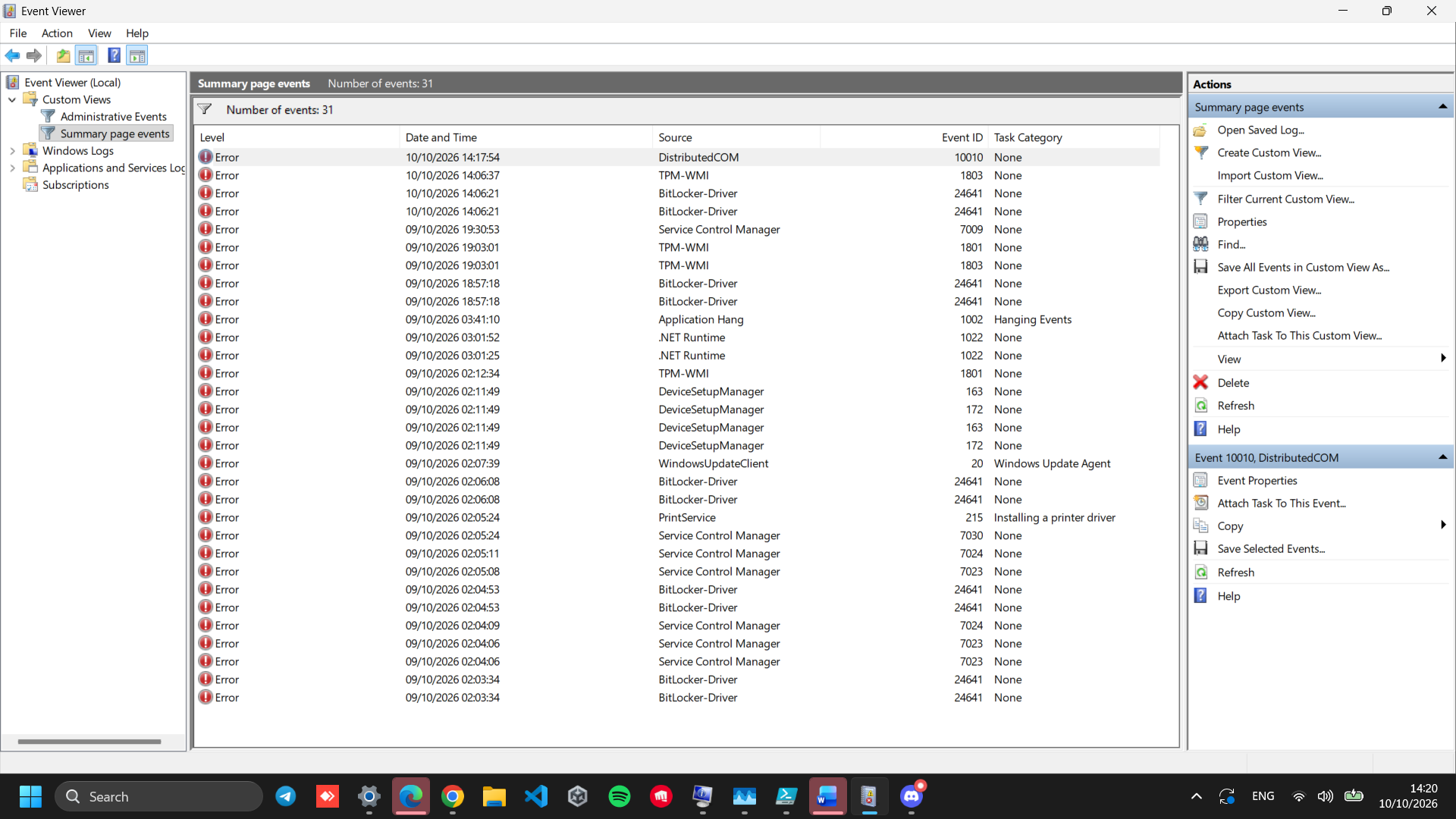This screenshot has height=819, width=1456.
Task: Open the View menu in menu bar
Action: (x=99, y=33)
